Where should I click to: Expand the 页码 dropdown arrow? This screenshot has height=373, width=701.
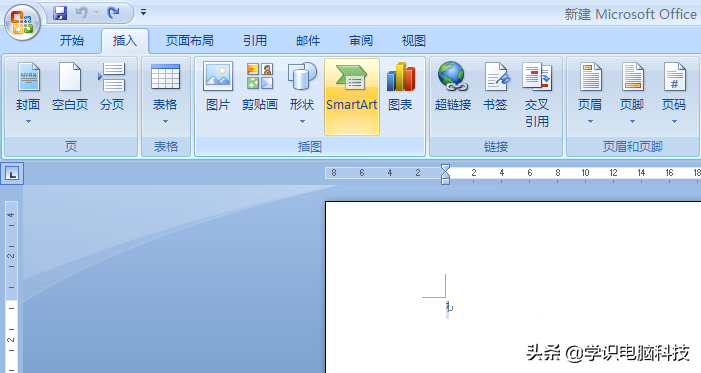674,121
